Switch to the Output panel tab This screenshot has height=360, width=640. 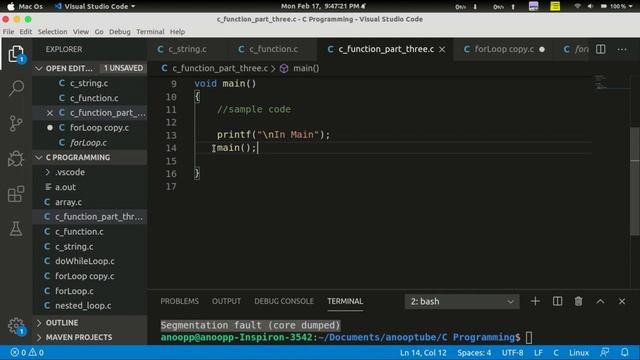coord(226,301)
